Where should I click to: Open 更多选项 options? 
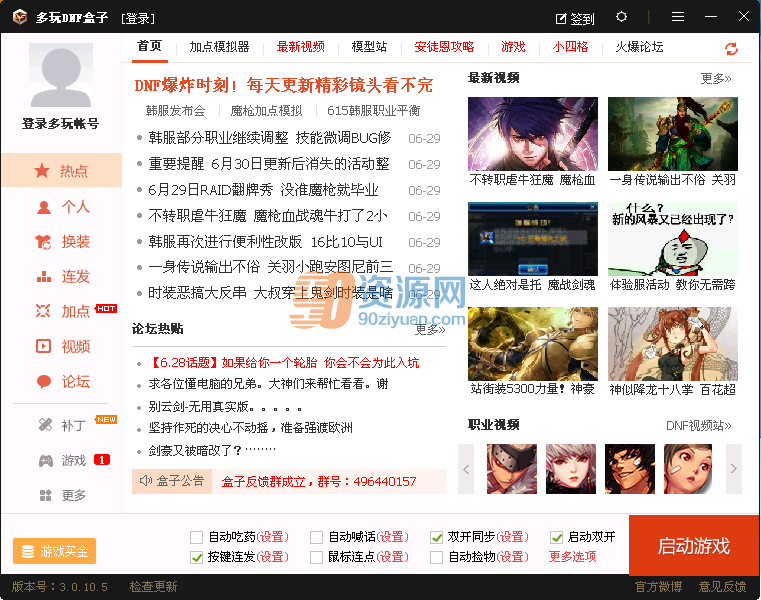572,557
